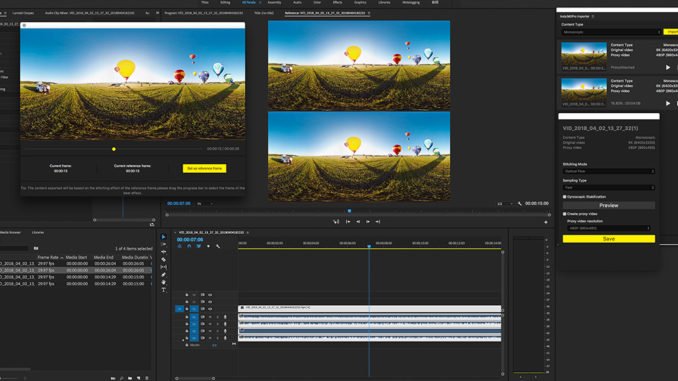
Task: Open Sampling Type dropdown
Action: pyautogui.click(x=609, y=187)
